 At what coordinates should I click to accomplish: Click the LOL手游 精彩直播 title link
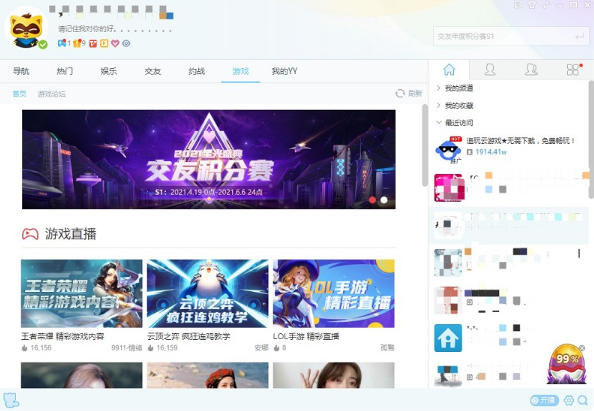306,336
